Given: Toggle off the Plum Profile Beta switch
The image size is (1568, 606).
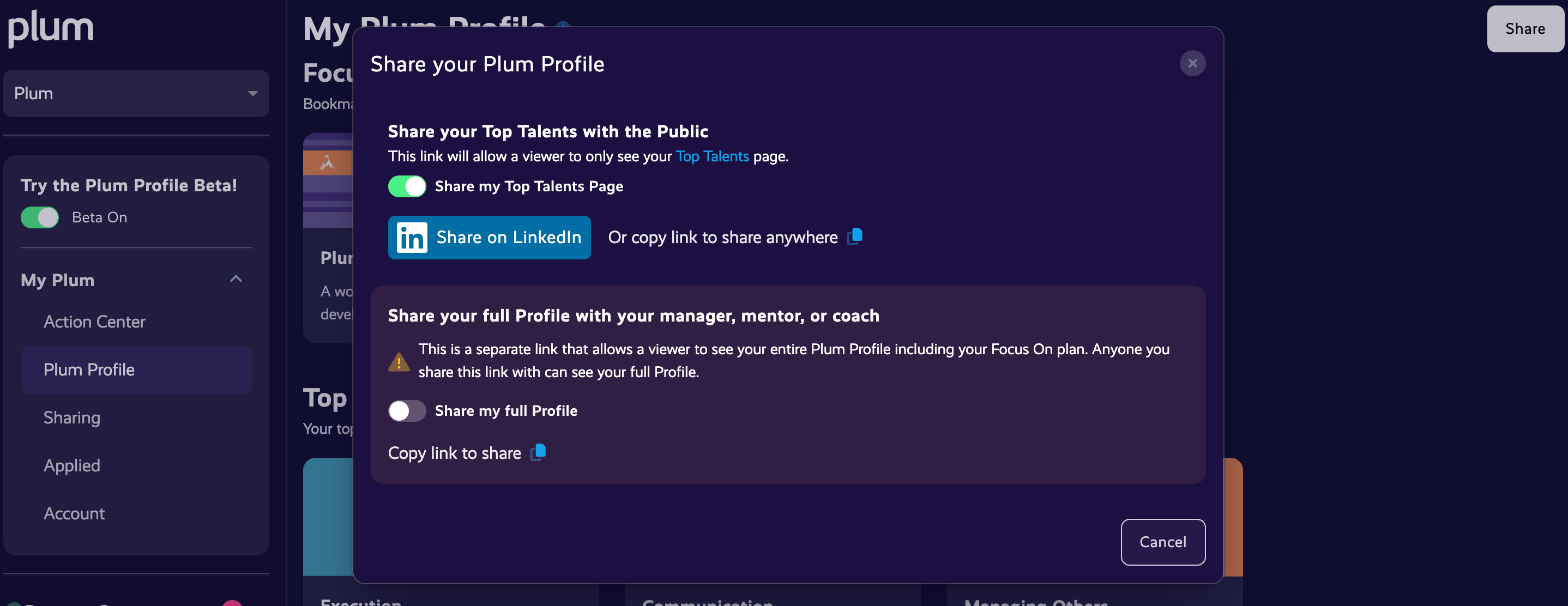Looking at the screenshot, I should click(x=39, y=217).
